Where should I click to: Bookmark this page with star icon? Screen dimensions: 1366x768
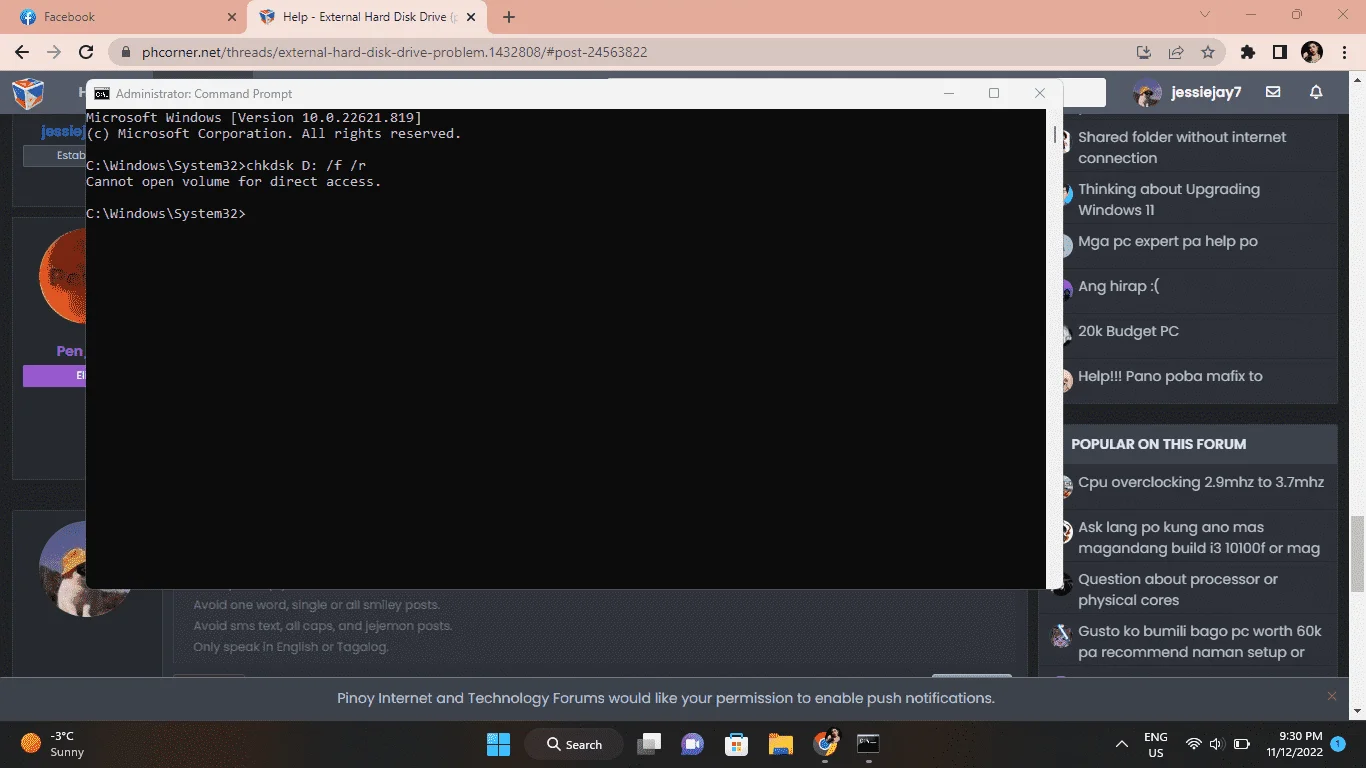pos(1208,52)
